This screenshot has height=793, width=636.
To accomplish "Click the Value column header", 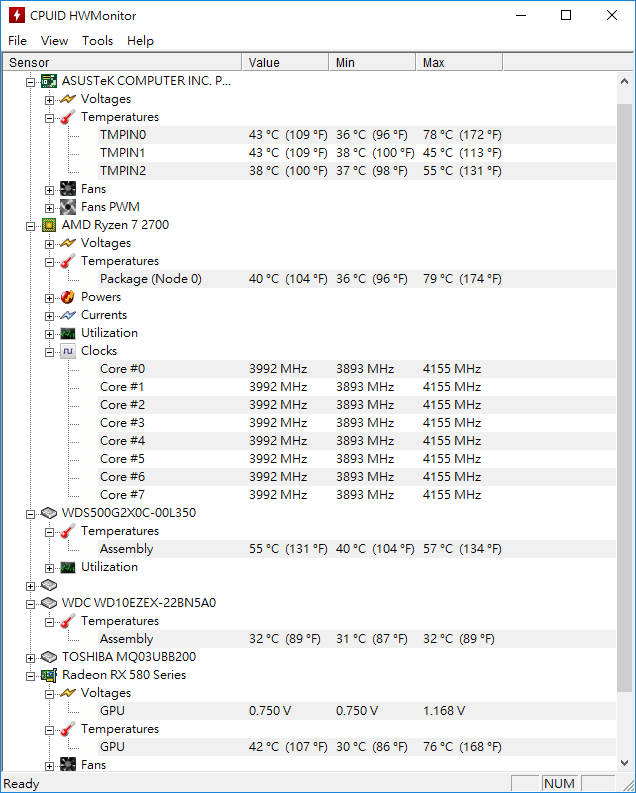I will [285, 62].
